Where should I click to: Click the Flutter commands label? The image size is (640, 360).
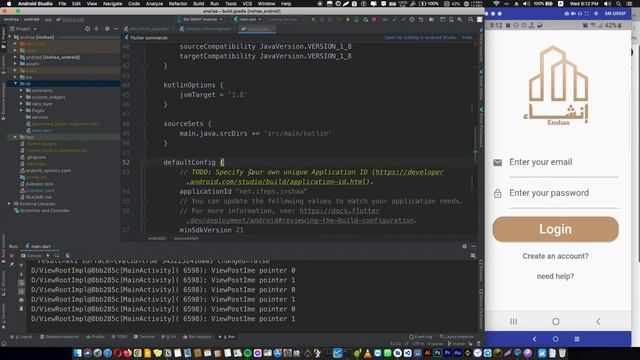pos(149,38)
